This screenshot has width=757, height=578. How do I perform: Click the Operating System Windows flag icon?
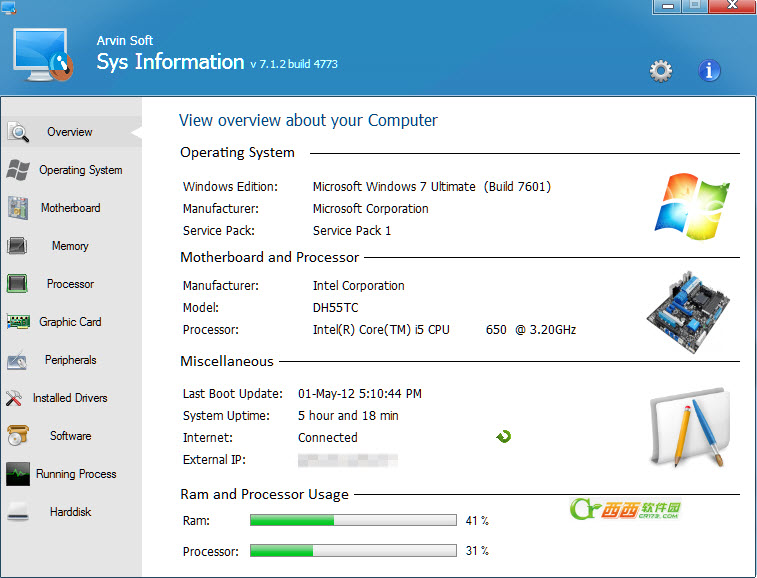click(17, 170)
